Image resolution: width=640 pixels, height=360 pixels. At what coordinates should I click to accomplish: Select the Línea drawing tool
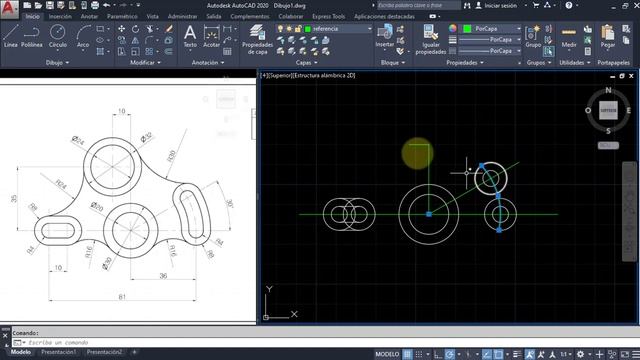coord(11,36)
